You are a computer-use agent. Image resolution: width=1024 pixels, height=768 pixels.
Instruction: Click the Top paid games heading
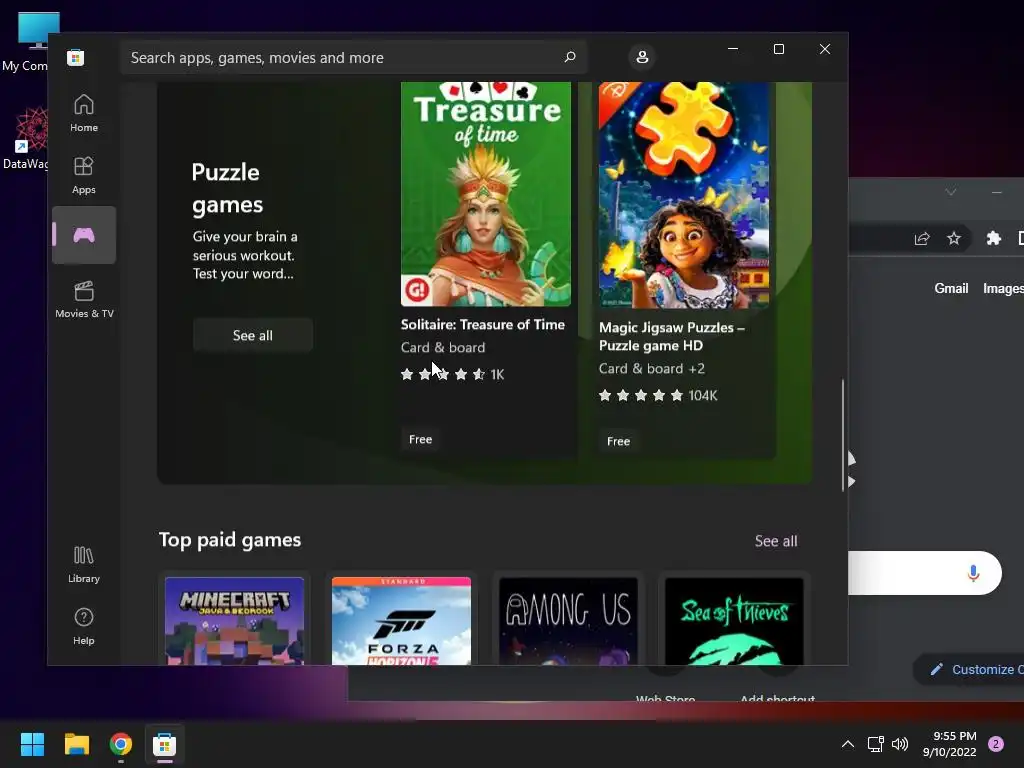pyautogui.click(x=230, y=540)
